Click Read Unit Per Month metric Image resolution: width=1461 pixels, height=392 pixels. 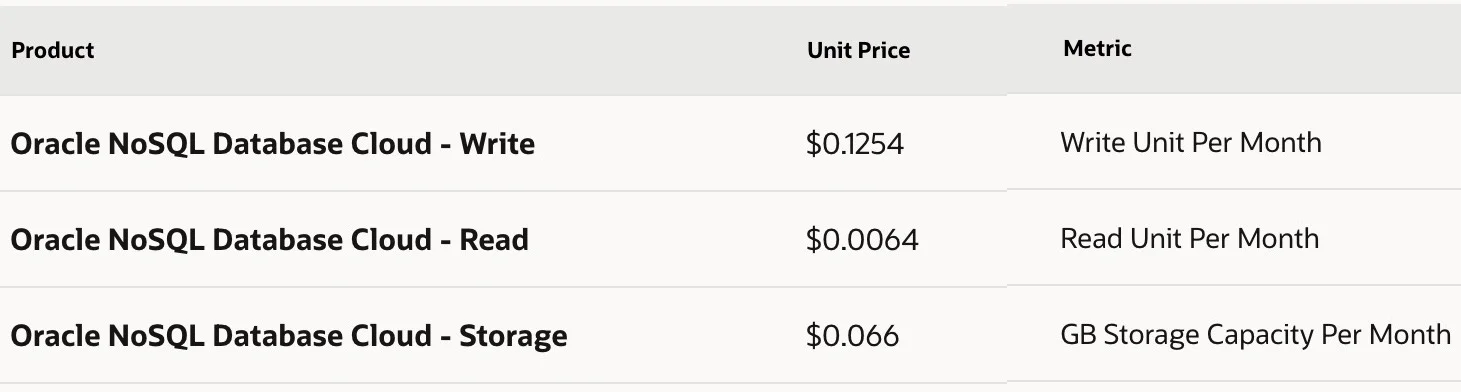click(x=1190, y=238)
